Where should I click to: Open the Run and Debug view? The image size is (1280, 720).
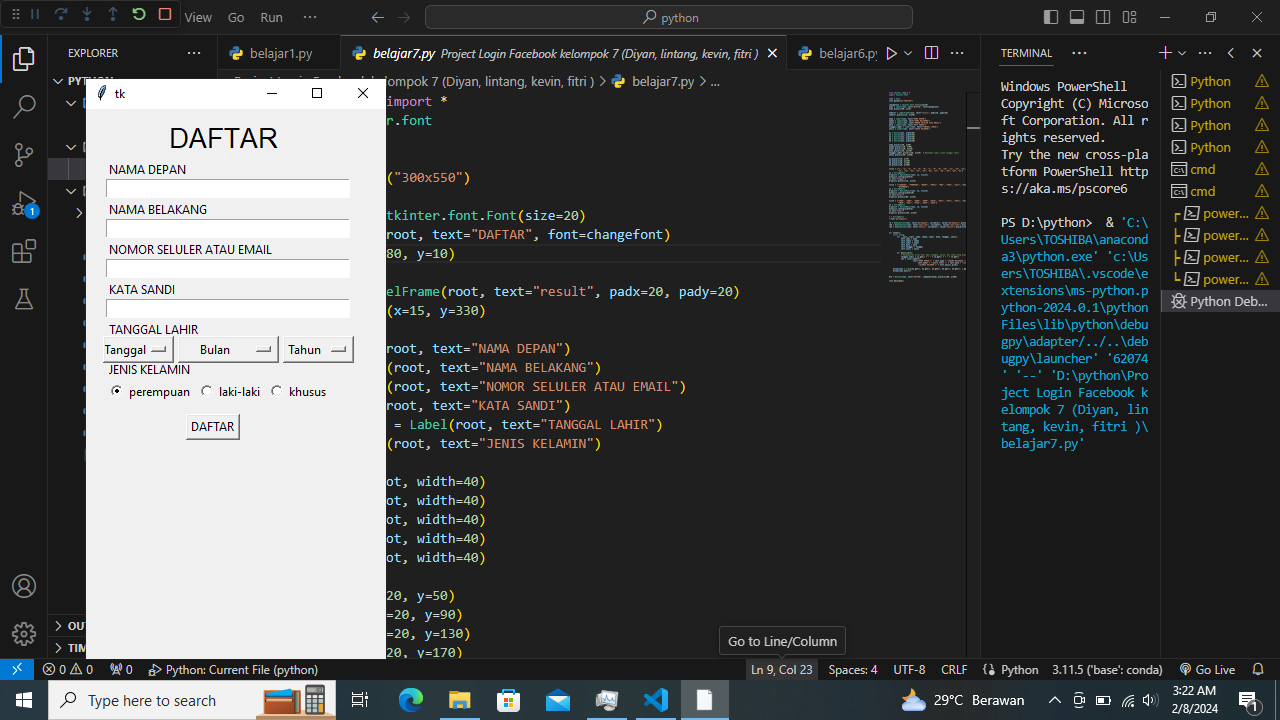pos(24,204)
